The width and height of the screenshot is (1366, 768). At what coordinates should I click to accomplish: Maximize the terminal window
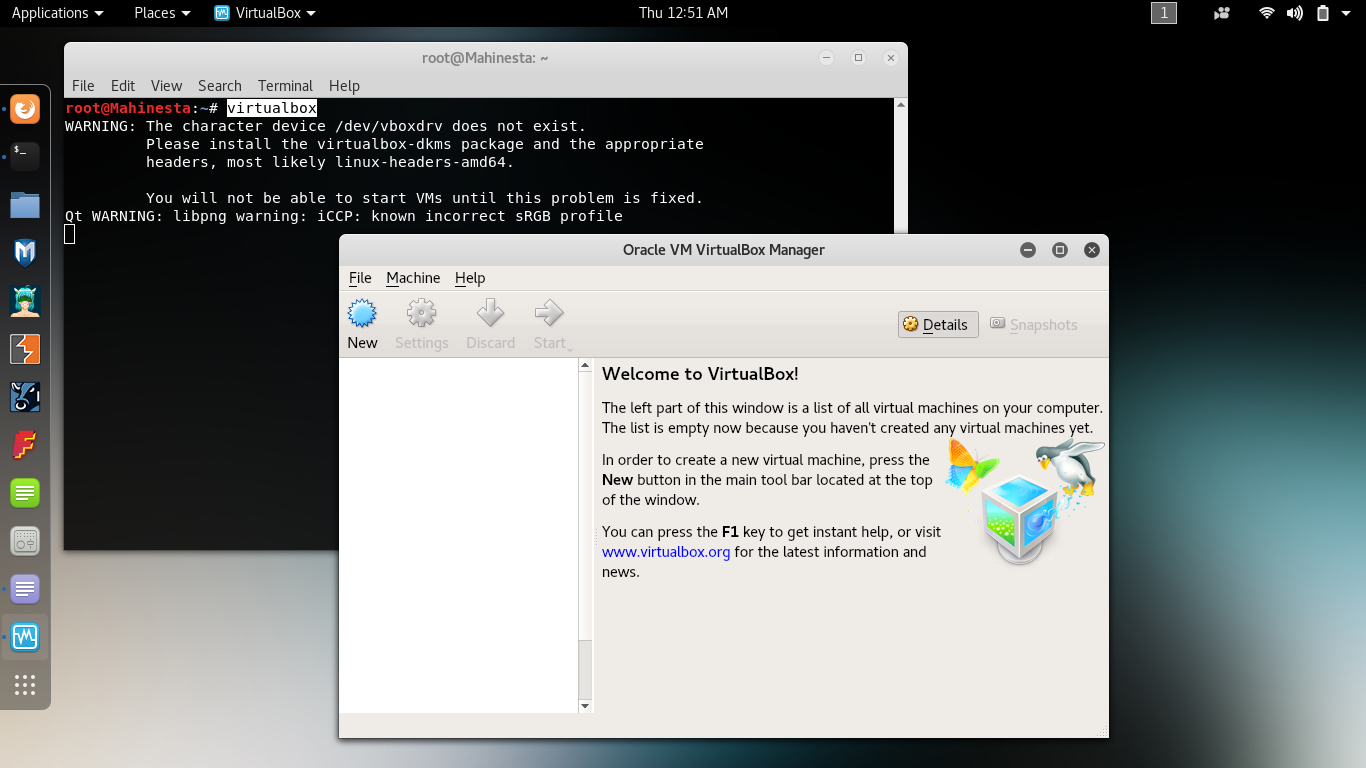tap(858, 58)
